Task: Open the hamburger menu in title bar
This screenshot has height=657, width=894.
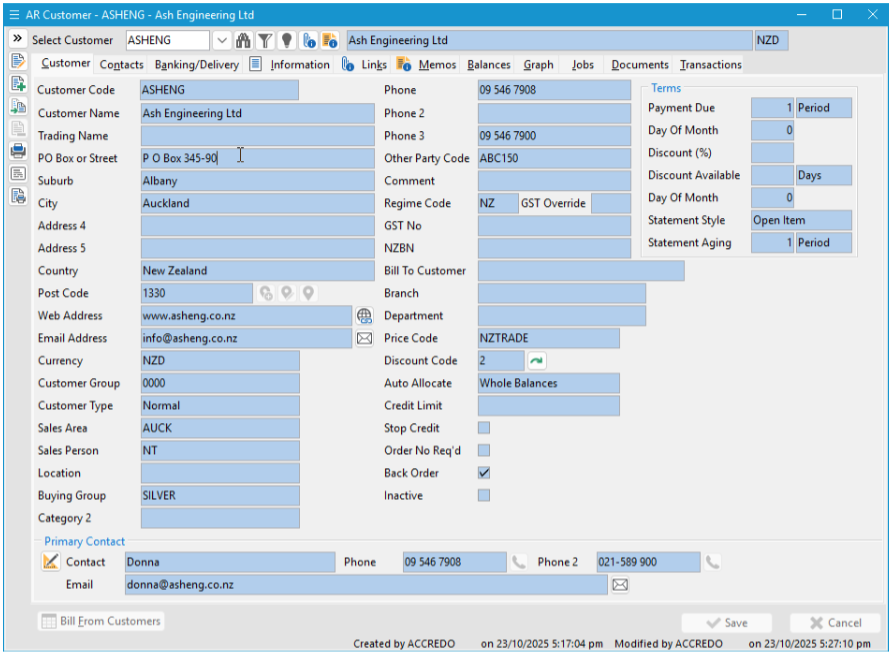Action: [x=14, y=15]
